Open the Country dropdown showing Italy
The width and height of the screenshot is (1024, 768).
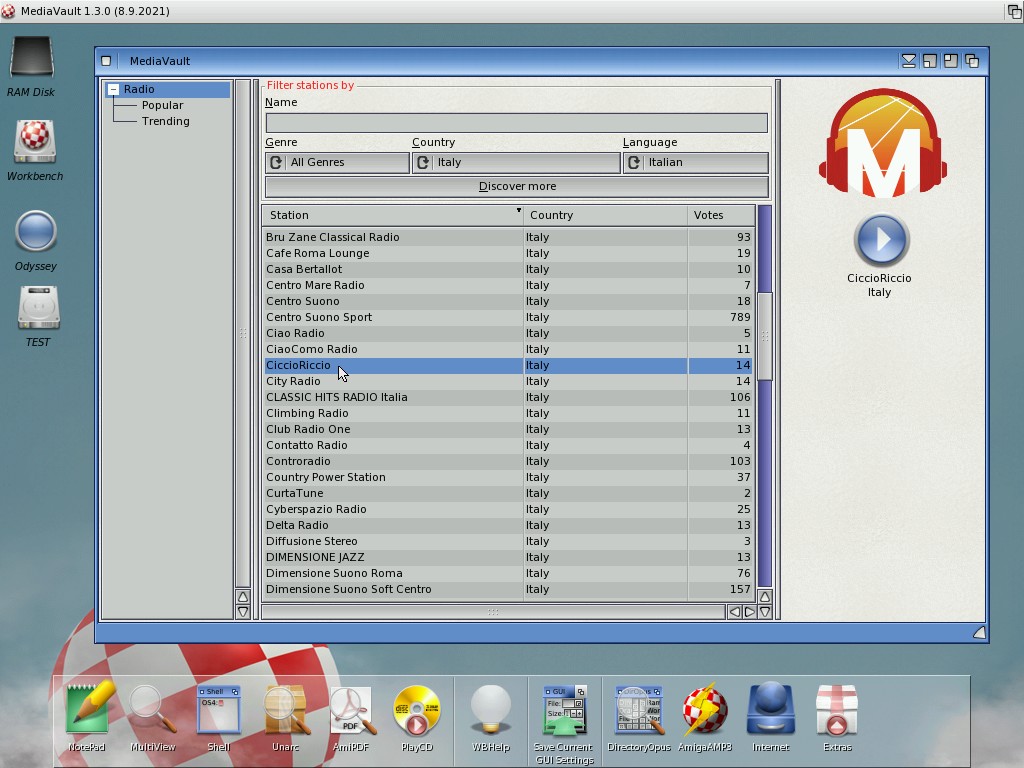coord(516,162)
